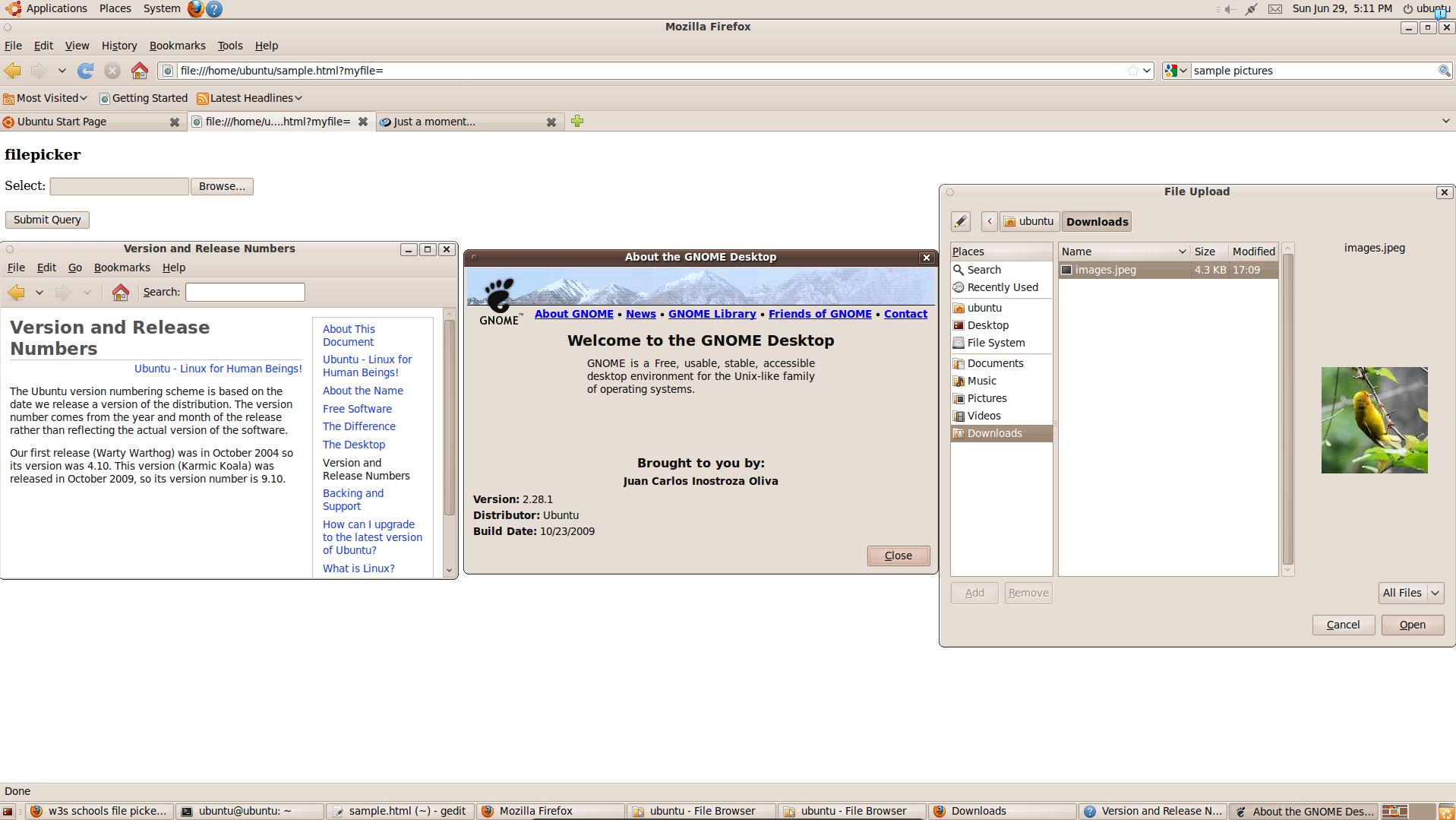
Task: Go back in the help viewer window
Action: click(16, 292)
